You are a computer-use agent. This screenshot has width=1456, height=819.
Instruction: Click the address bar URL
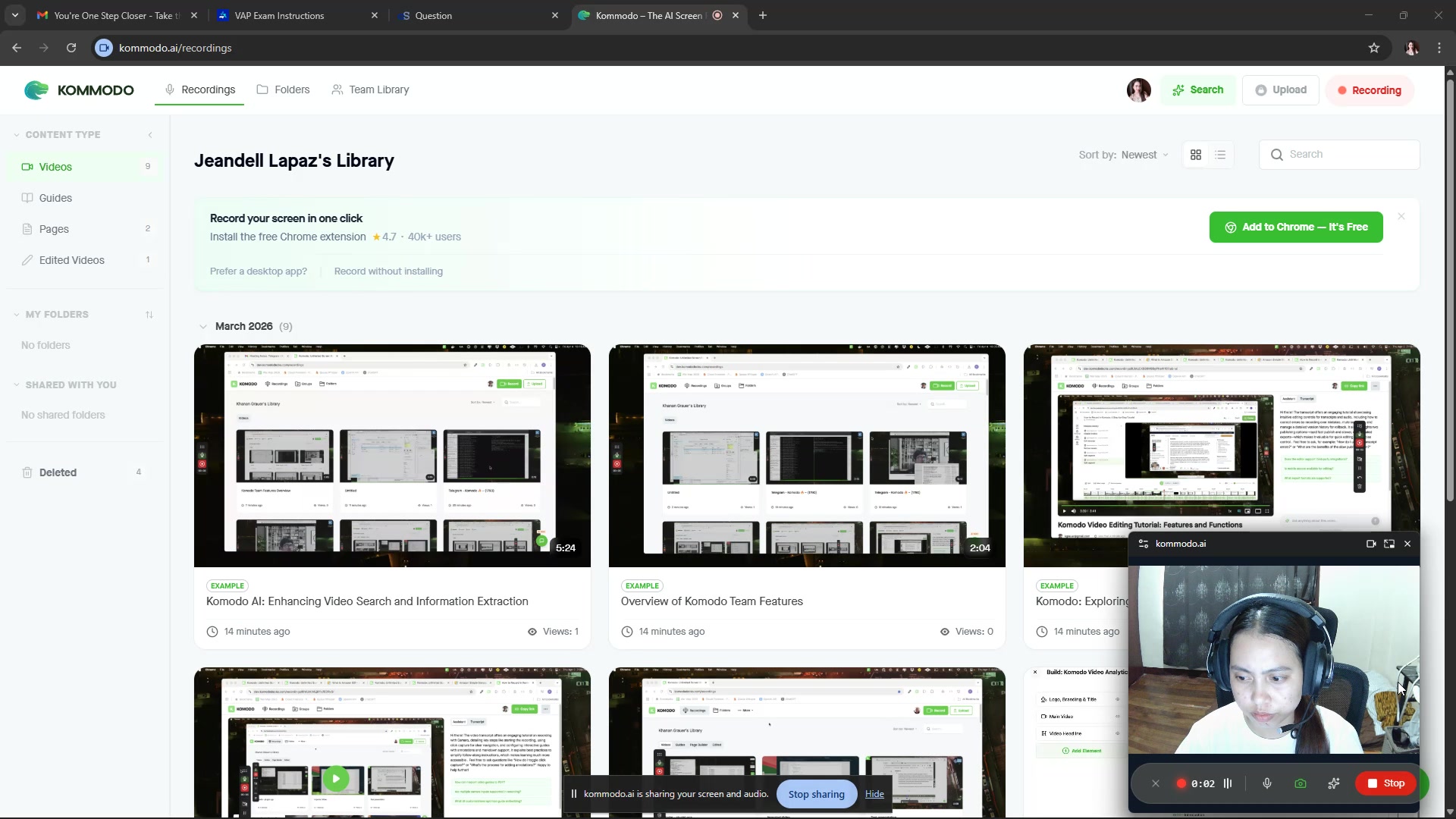point(175,48)
